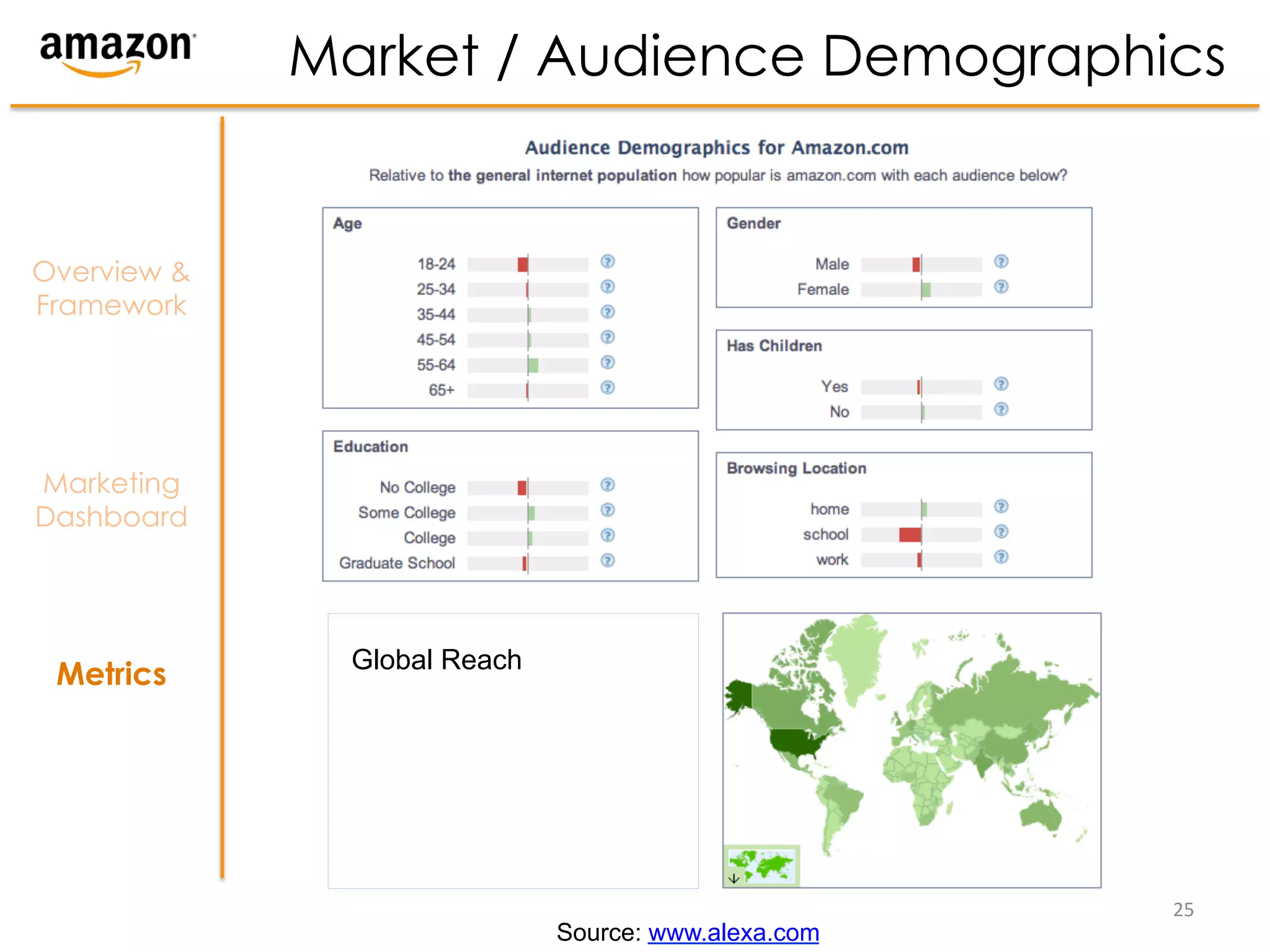Click the 18-24 age bar

tap(528, 265)
